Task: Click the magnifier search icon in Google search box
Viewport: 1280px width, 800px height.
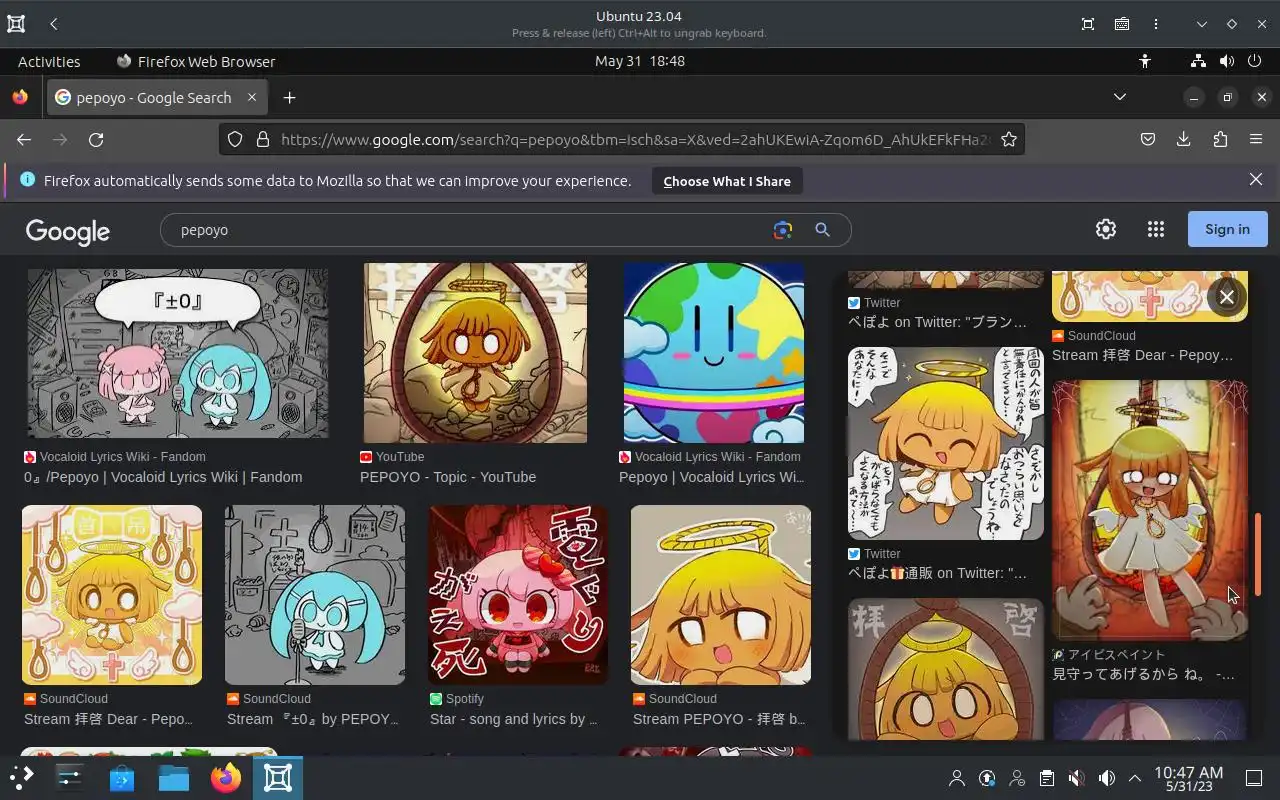Action: coord(822,230)
